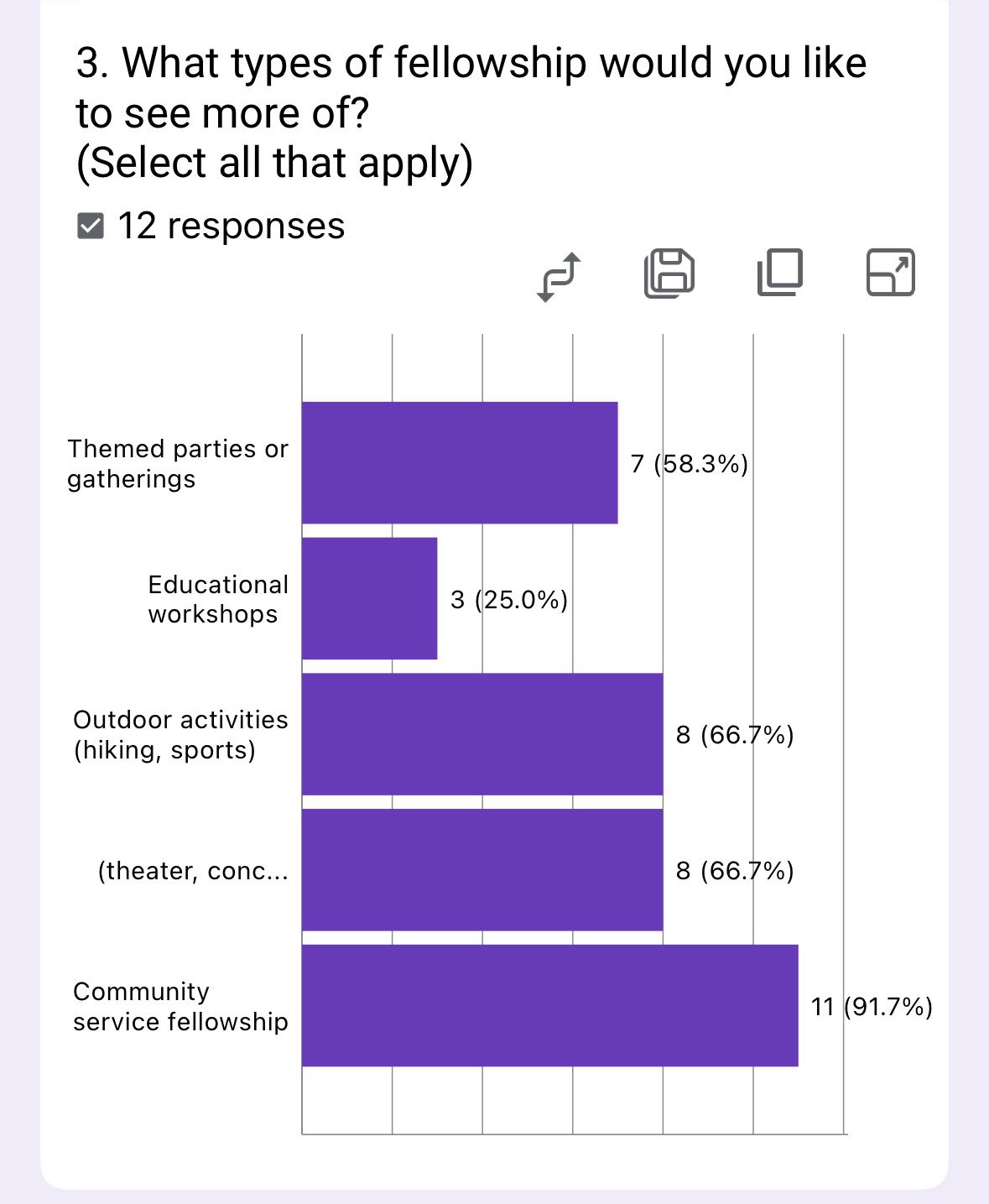Click the "3 (25.0%)" value label

509,599
